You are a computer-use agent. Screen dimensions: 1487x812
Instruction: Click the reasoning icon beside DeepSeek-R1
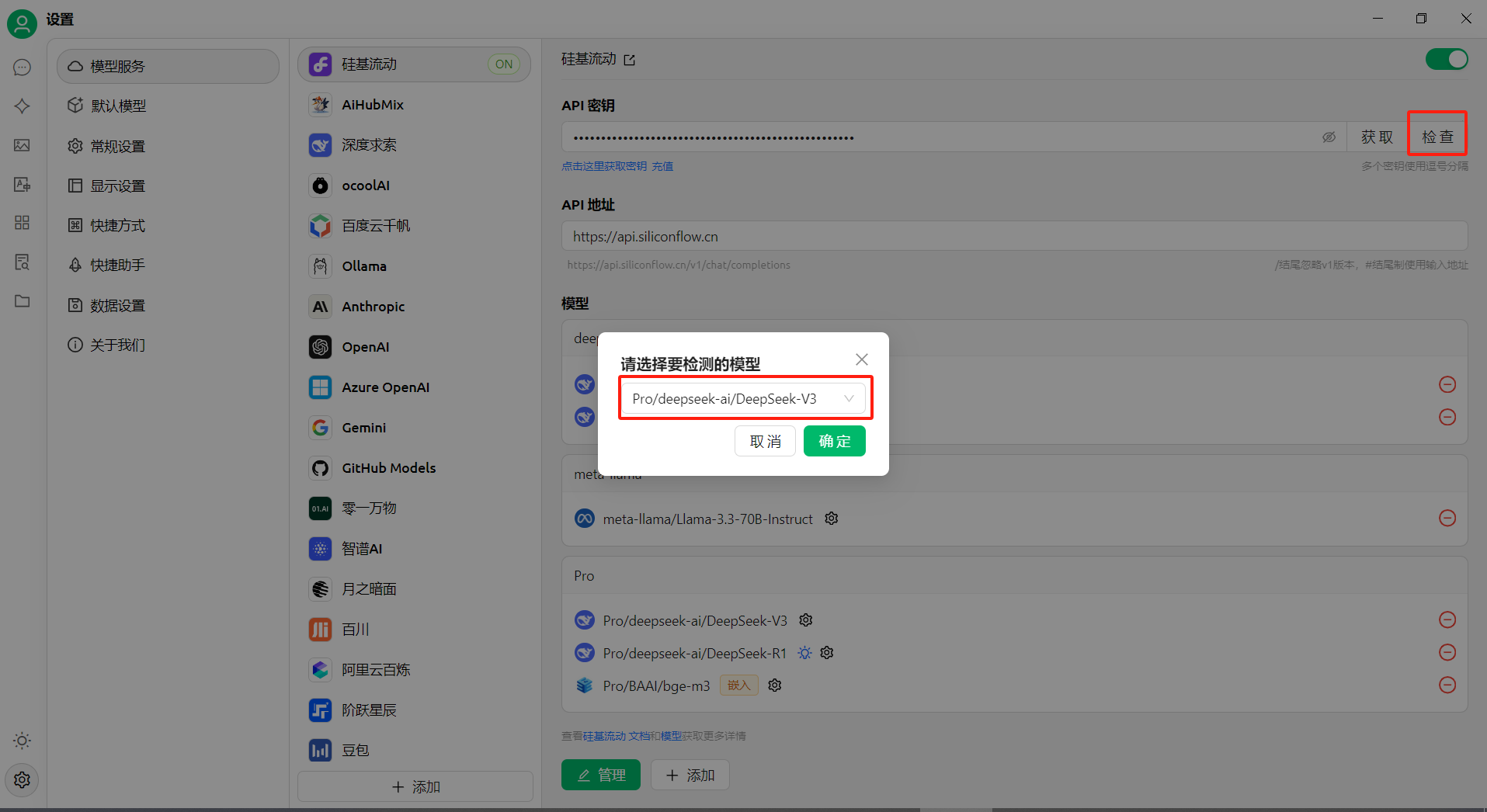pyautogui.click(x=804, y=653)
